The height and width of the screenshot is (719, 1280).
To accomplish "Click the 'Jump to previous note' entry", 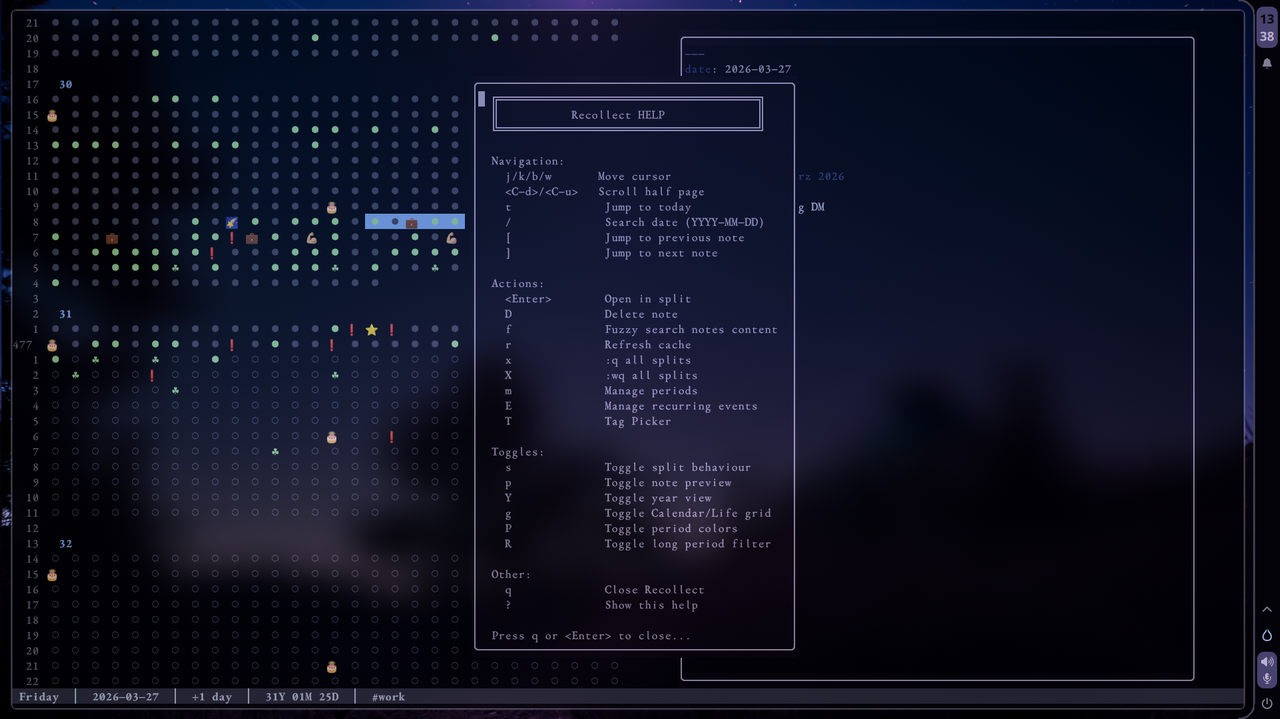I will [x=674, y=238].
